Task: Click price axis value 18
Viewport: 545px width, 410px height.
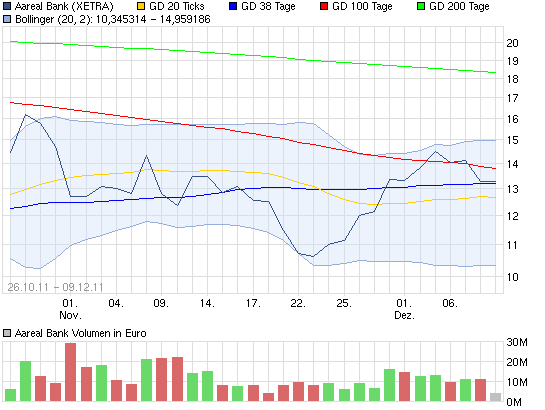Action: pyautogui.click(x=512, y=79)
